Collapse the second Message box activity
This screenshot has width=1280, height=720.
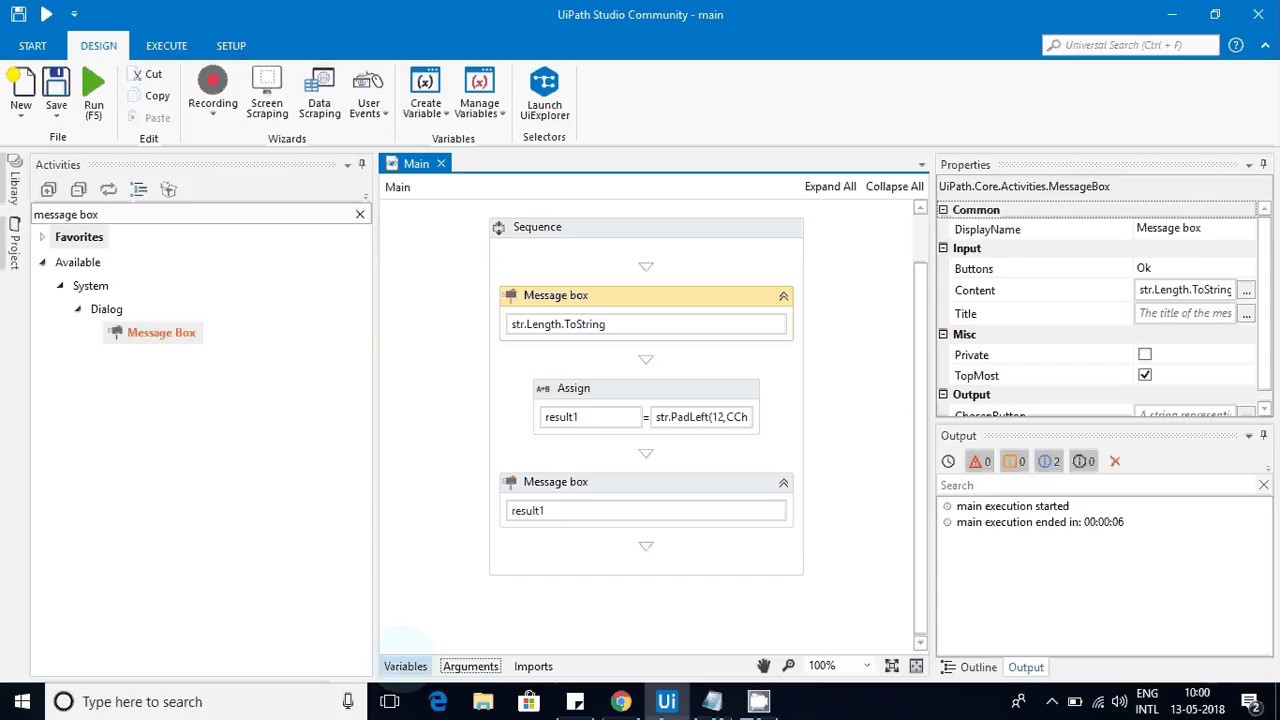[x=783, y=483]
